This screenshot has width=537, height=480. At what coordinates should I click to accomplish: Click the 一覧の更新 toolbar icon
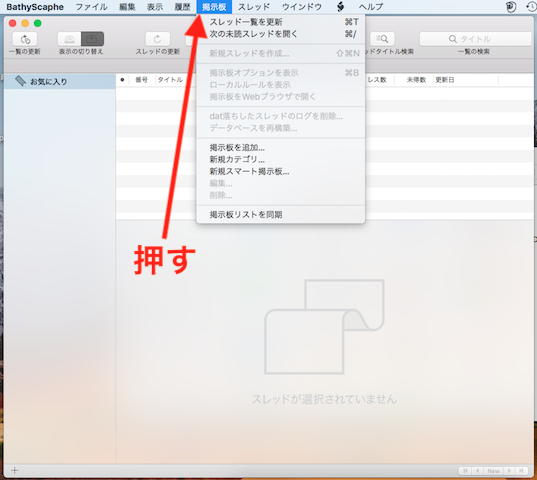tap(25, 39)
